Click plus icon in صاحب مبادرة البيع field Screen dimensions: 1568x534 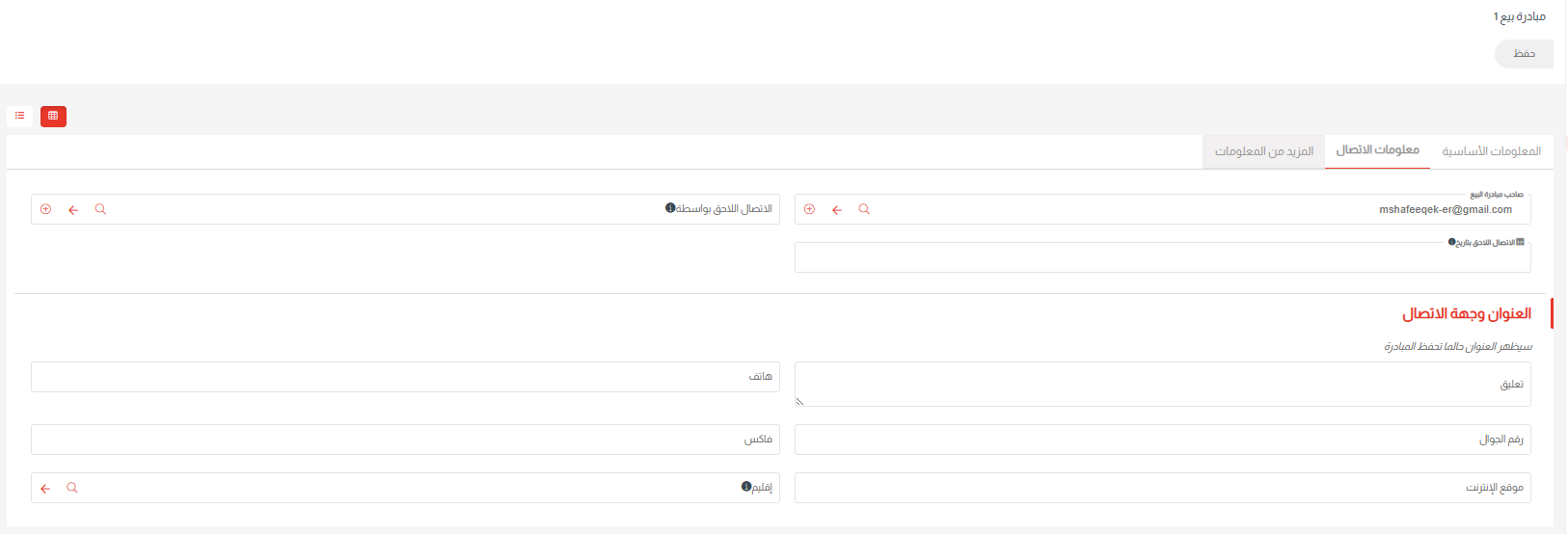coord(809,209)
